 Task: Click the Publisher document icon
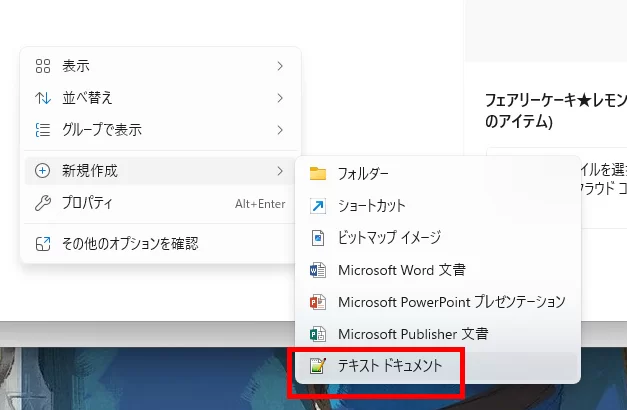click(318, 334)
